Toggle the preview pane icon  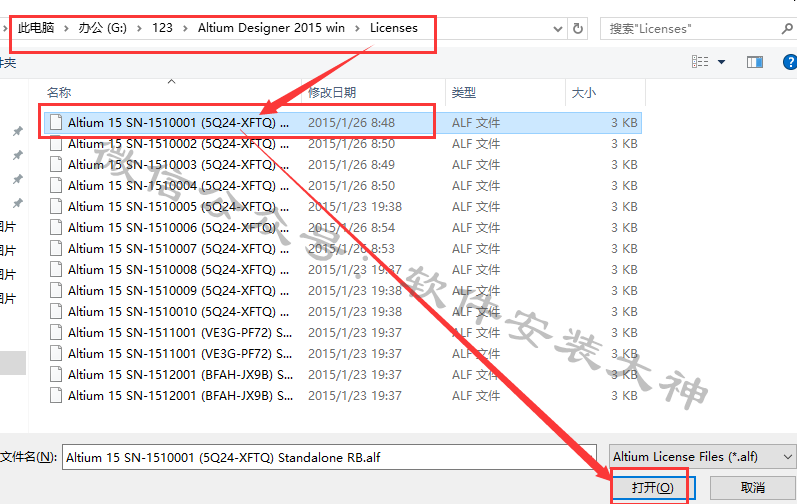754,62
